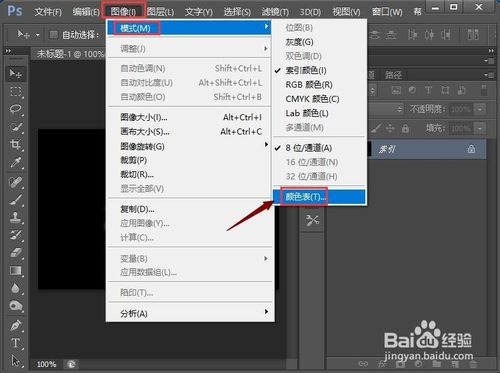Select the Move tool in the toolbox
This screenshot has height=373, width=500.
15,73
